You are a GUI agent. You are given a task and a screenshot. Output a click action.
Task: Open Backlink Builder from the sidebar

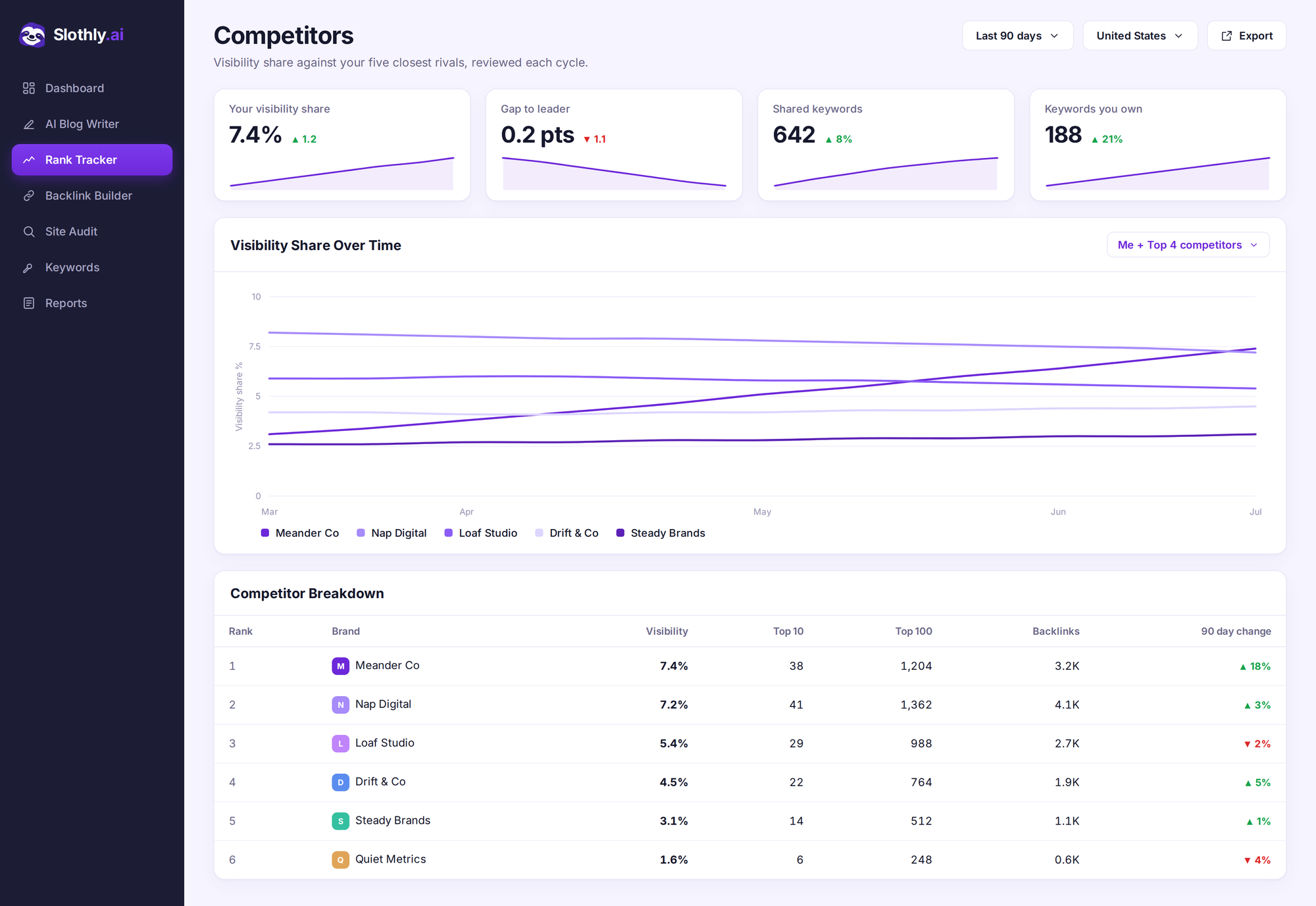coord(92,196)
